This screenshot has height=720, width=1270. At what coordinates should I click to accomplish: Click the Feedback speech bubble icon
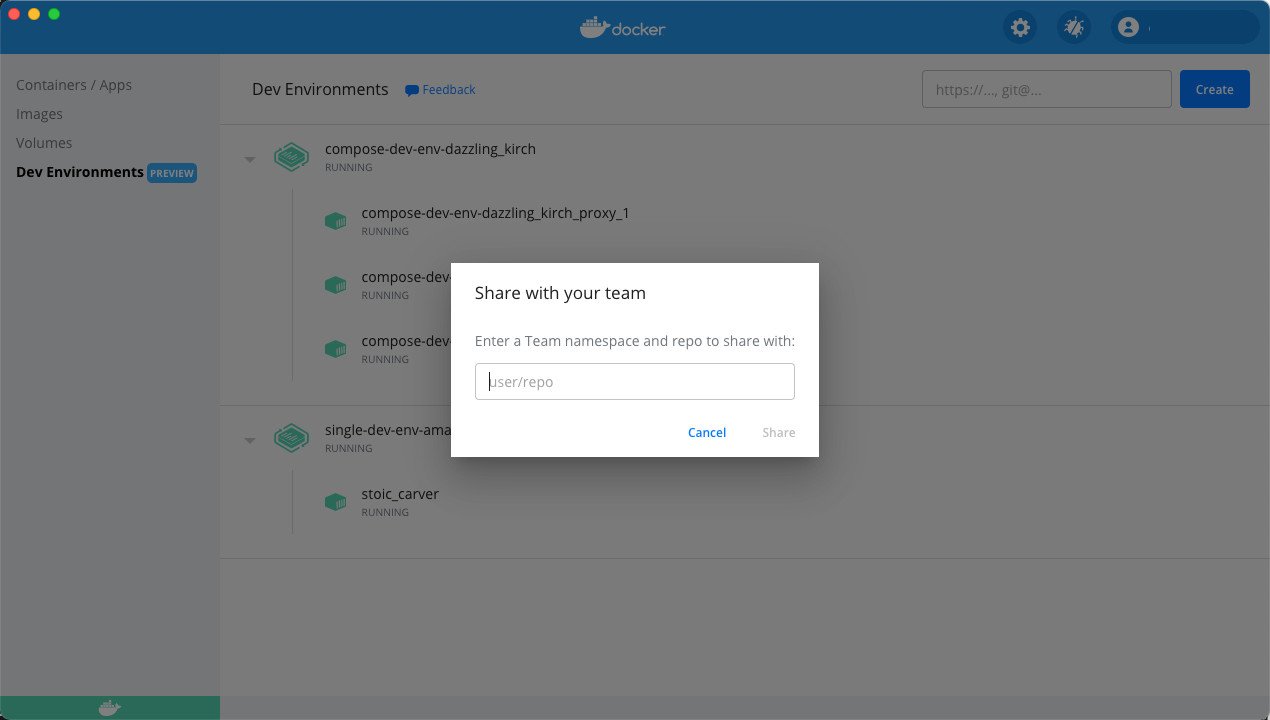coord(411,90)
